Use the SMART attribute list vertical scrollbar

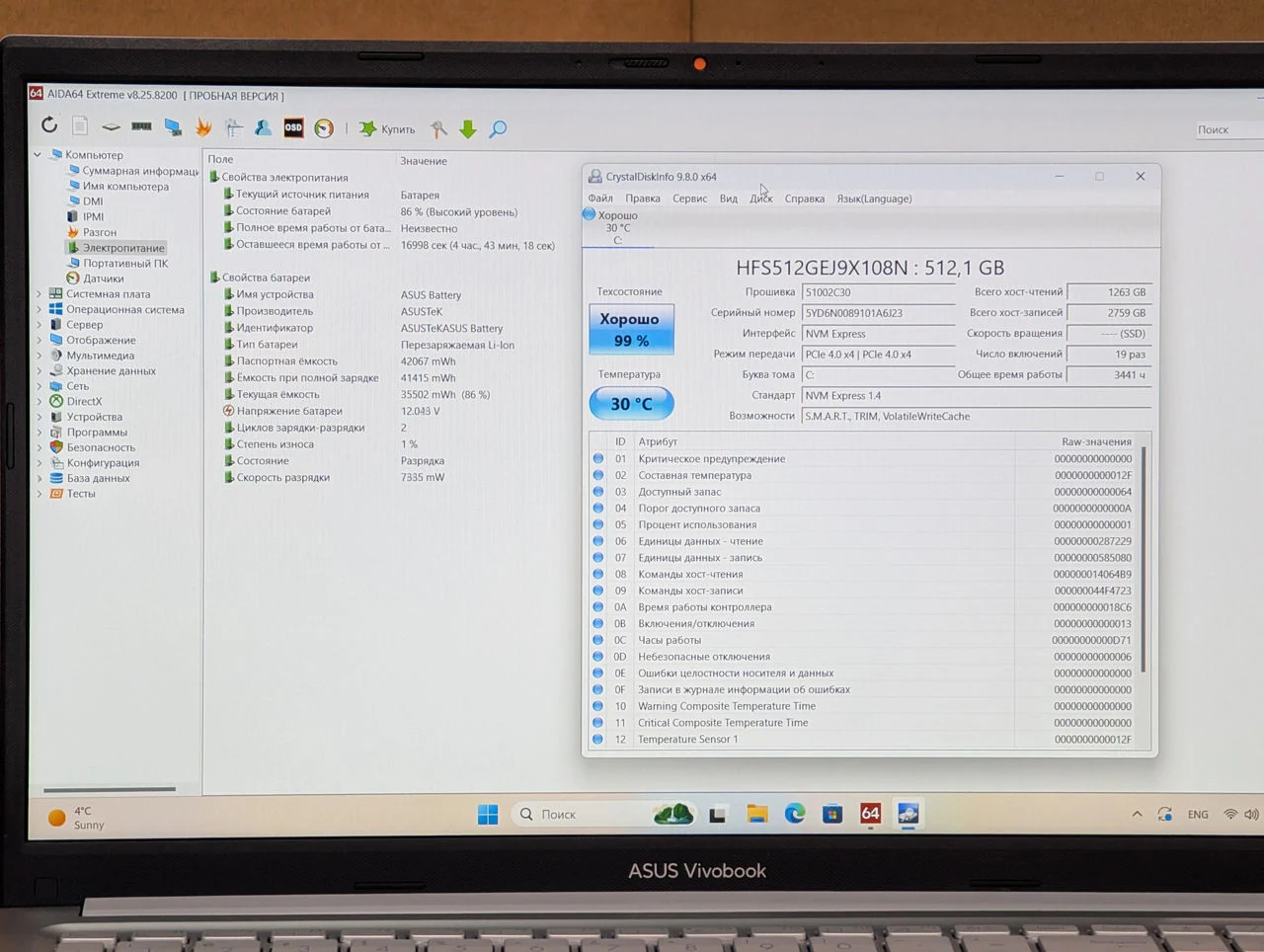pyautogui.click(x=1144, y=560)
